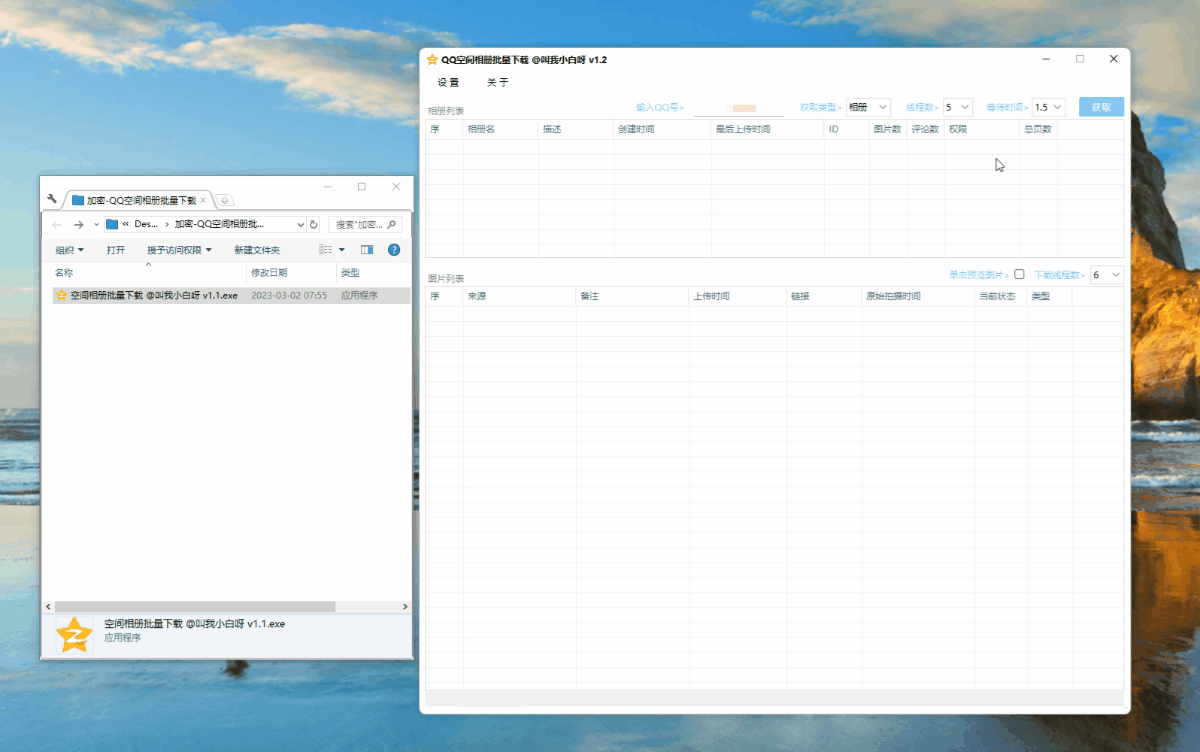Click the refresh icon beside the address bar
The width and height of the screenshot is (1200, 752).
314,225
